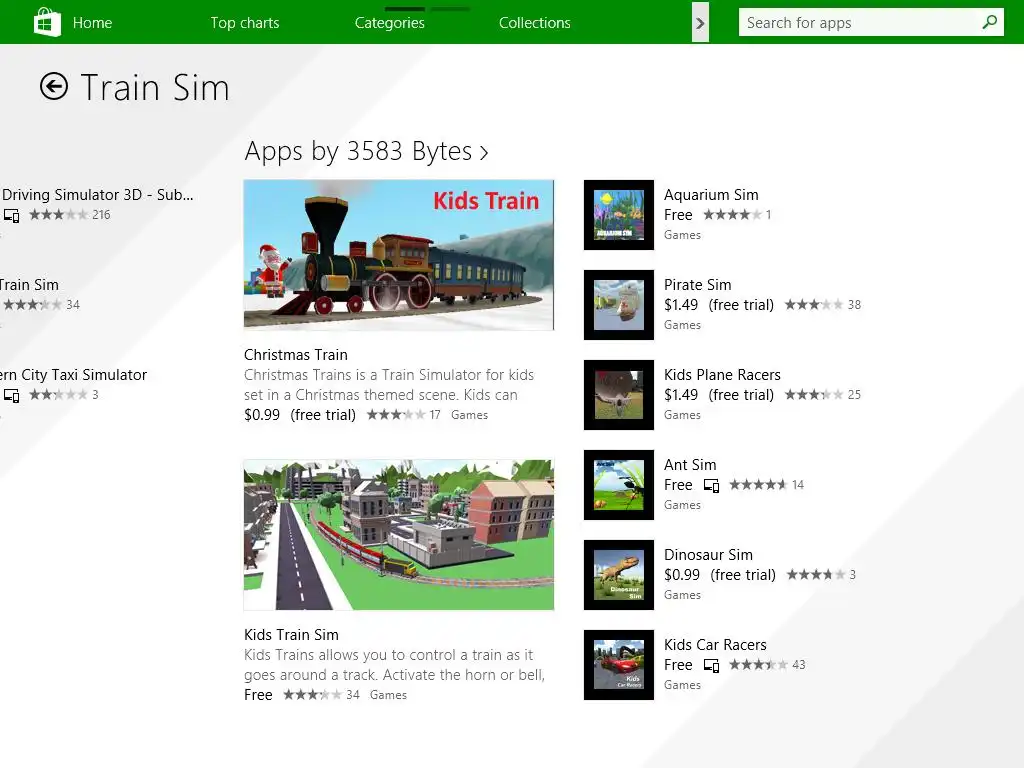Open the Christmas Train title link
Viewport: 1024px width, 768px height.
[296, 355]
